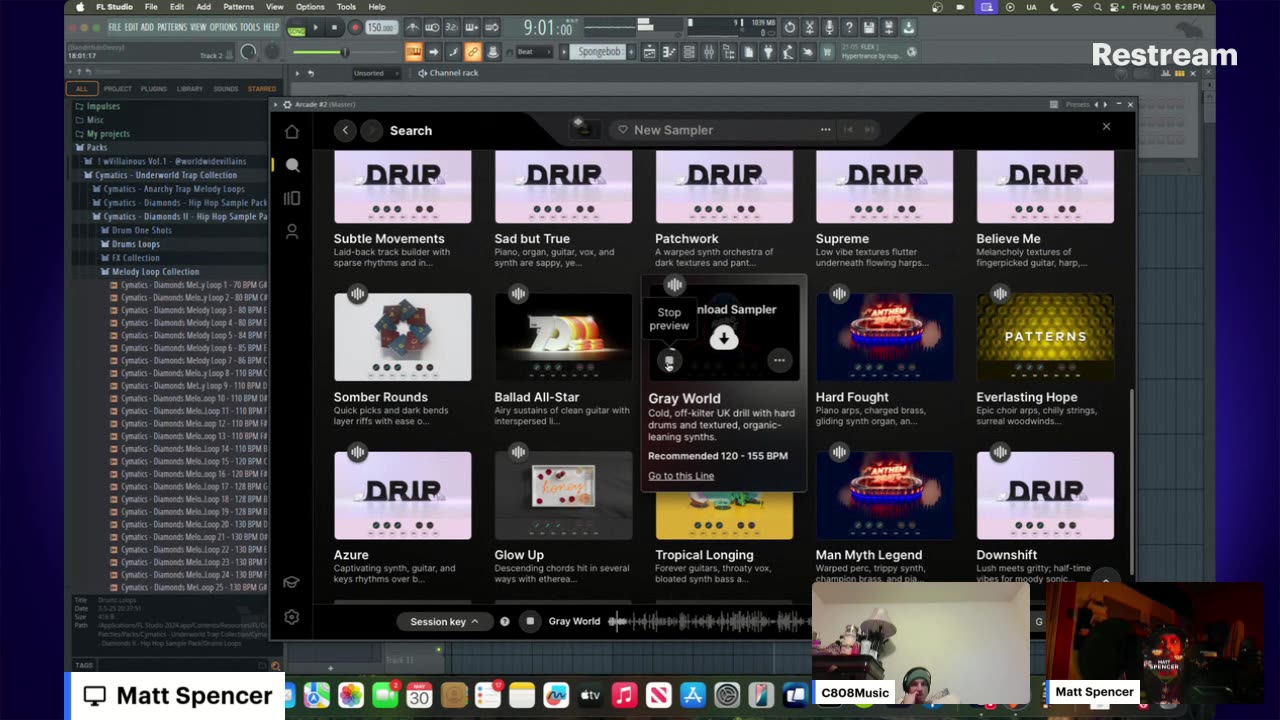Switch browser to PLUGINS tab
The width and height of the screenshot is (1280, 720).
coord(154,89)
